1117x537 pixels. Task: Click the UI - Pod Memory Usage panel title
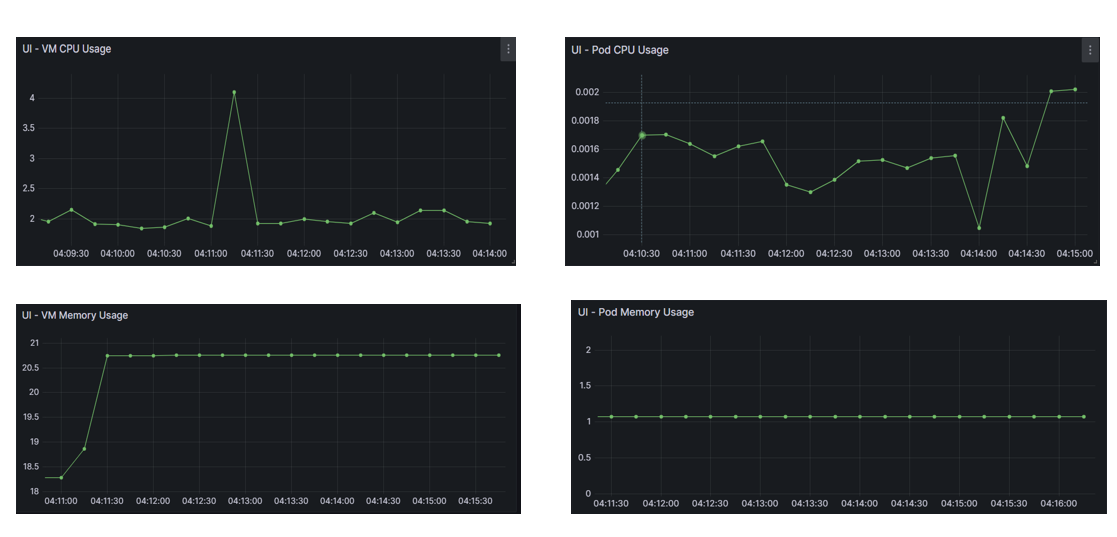(x=635, y=312)
